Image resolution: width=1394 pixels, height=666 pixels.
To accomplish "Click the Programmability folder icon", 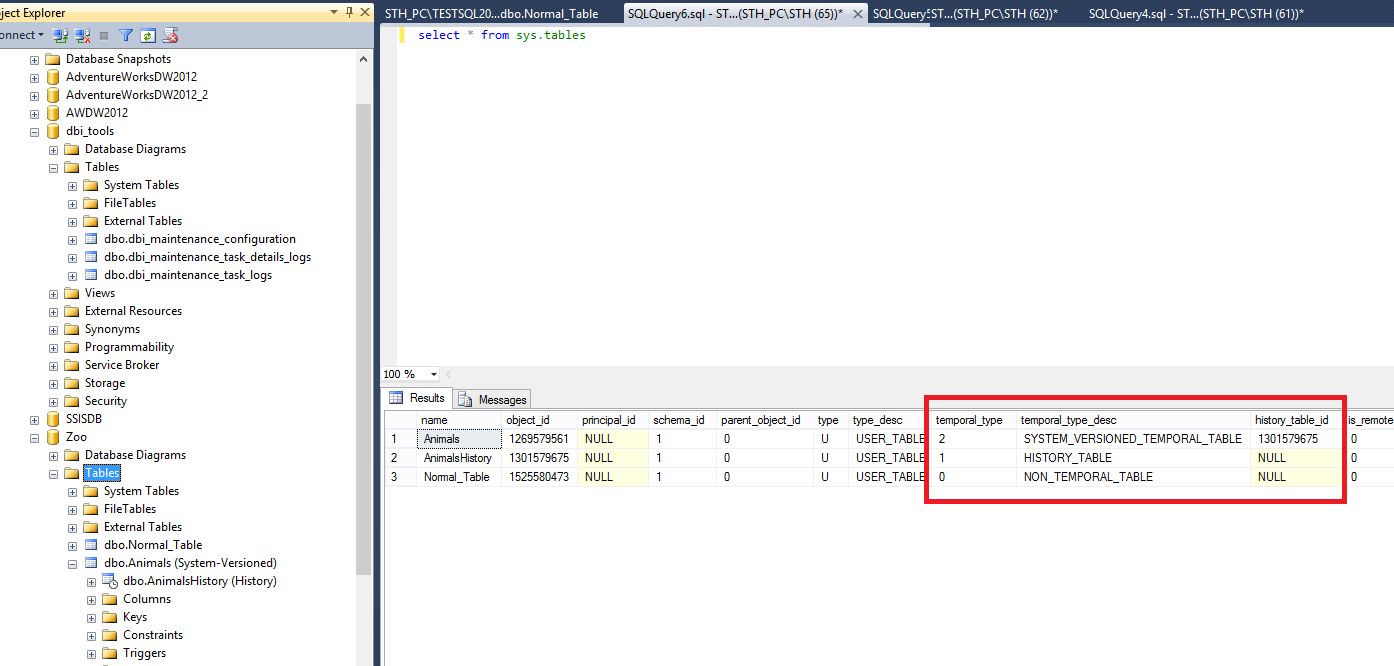I will tap(72, 347).
